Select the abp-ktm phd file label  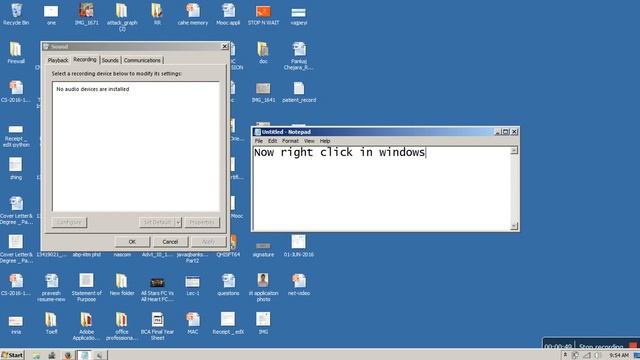click(x=87, y=254)
